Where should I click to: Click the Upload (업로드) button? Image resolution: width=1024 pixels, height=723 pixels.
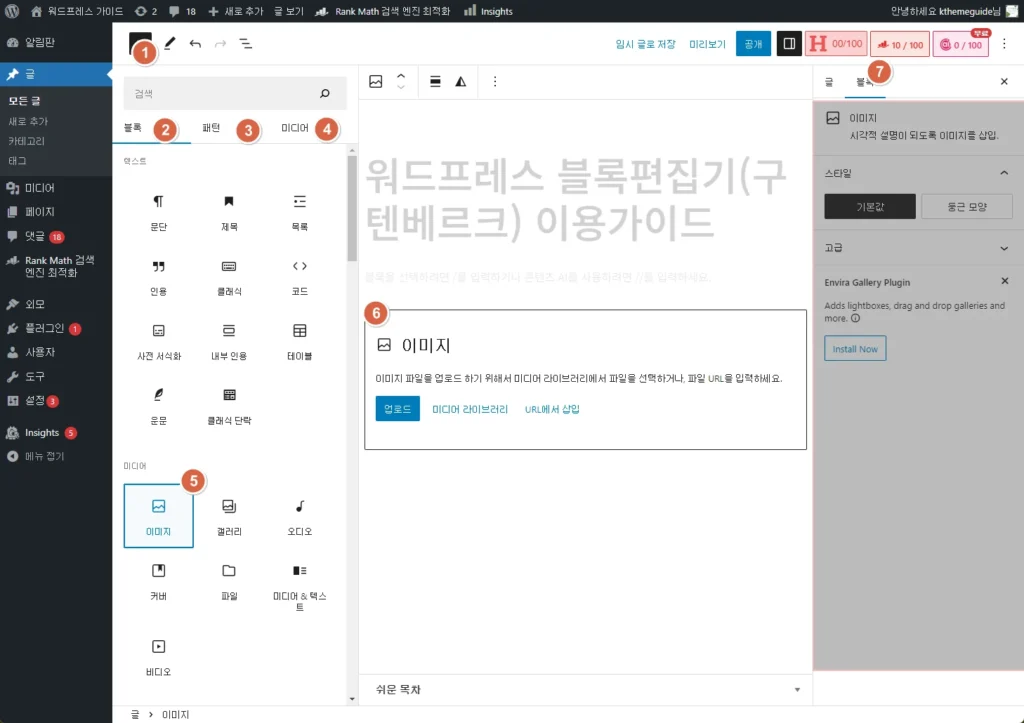pos(397,409)
